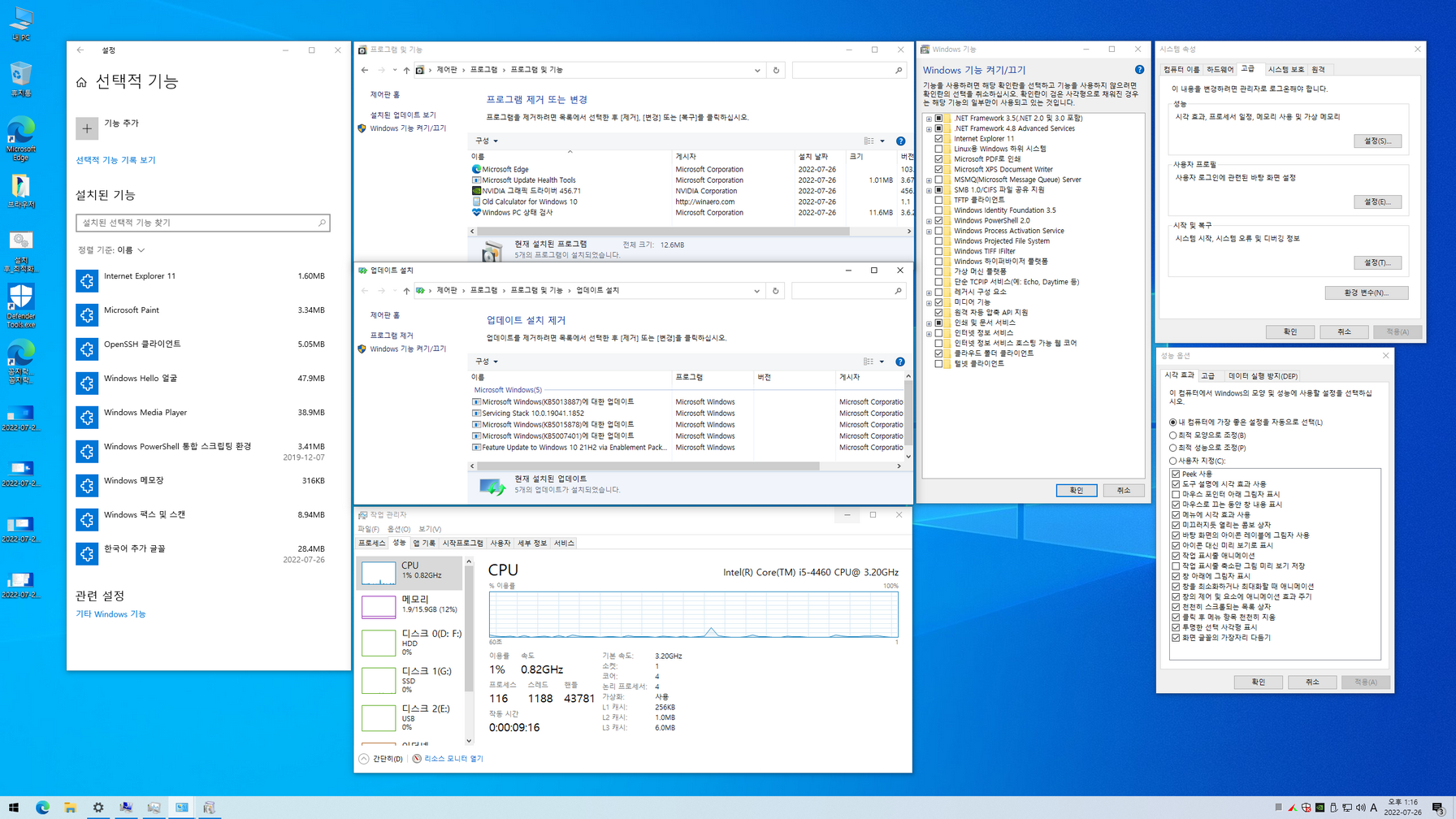1456x819 pixels.
Task: Open address history dropdown in 업데이트 설치
Action: pos(756,291)
